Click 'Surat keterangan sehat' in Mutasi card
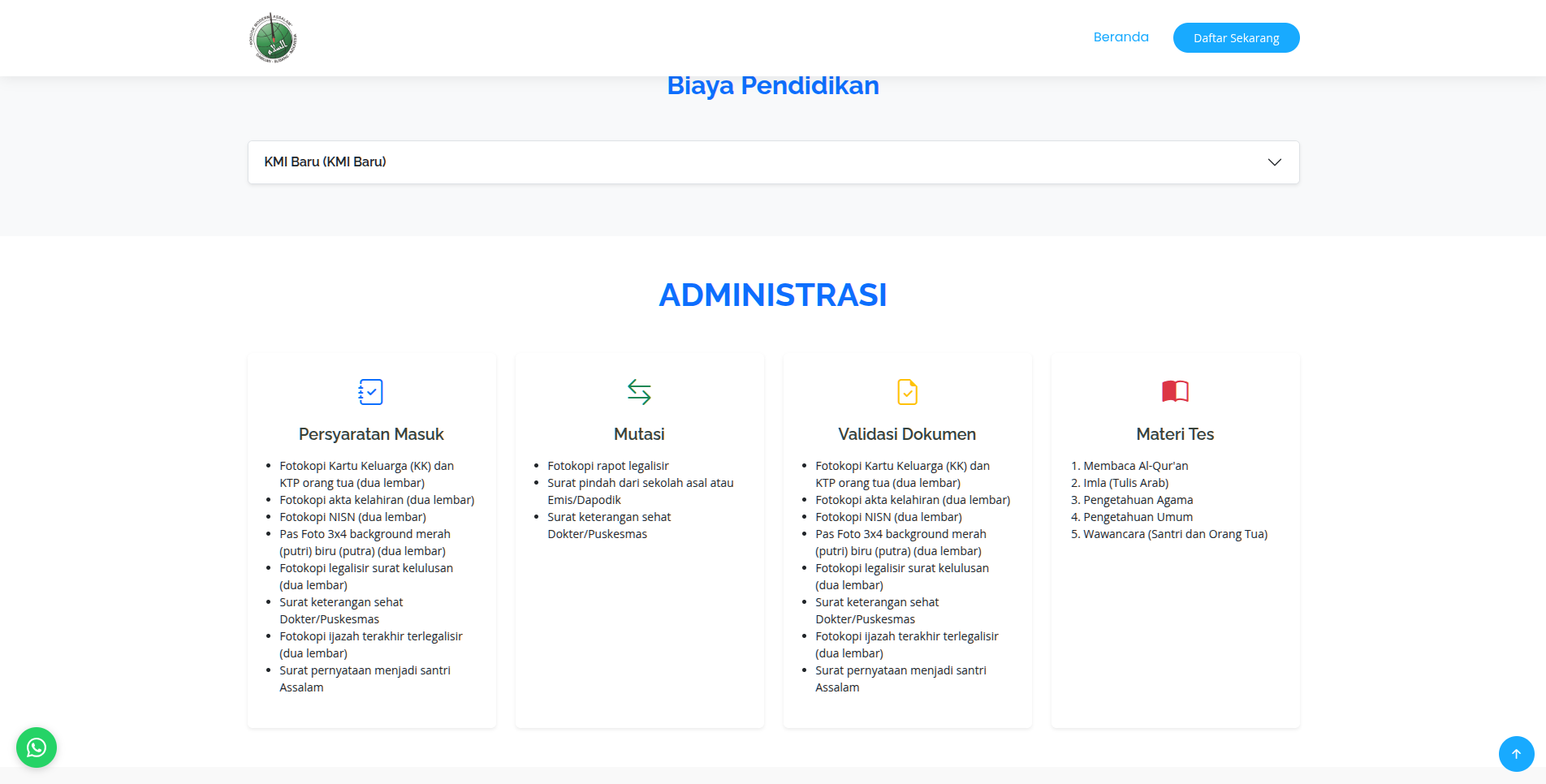This screenshot has width=1546, height=784. pyautogui.click(x=609, y=525)
